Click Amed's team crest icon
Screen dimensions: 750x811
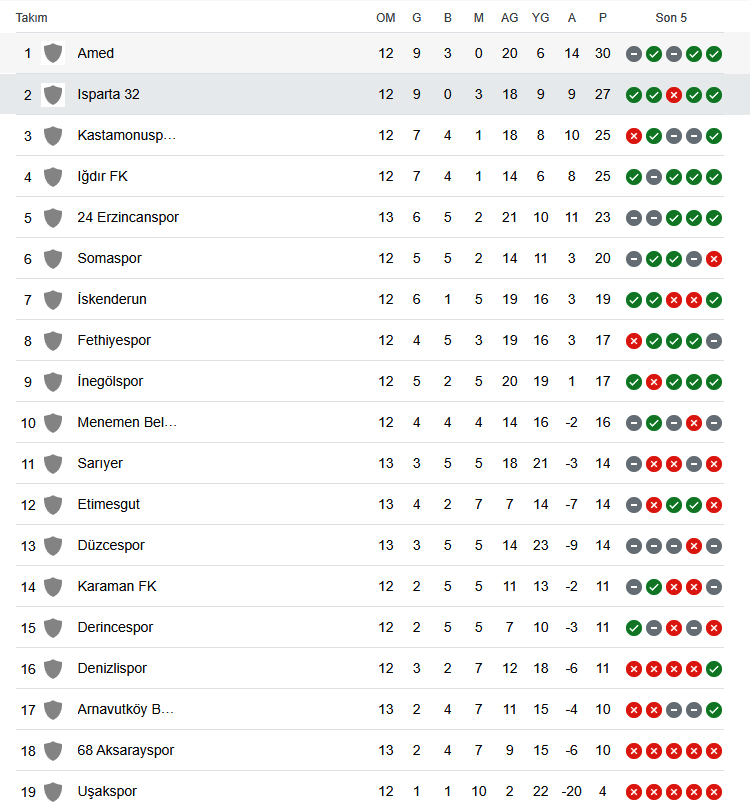point(53,53)
